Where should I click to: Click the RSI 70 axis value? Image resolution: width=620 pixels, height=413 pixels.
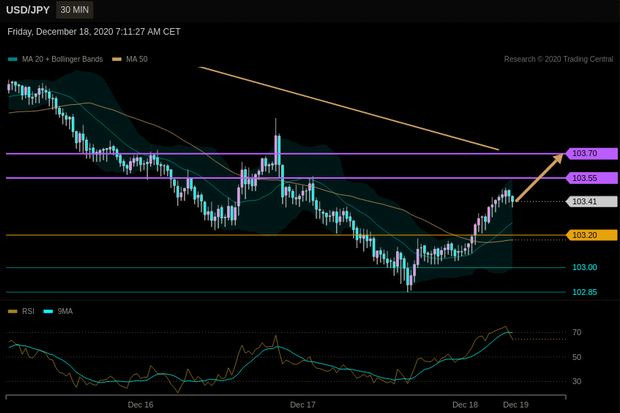577,332
